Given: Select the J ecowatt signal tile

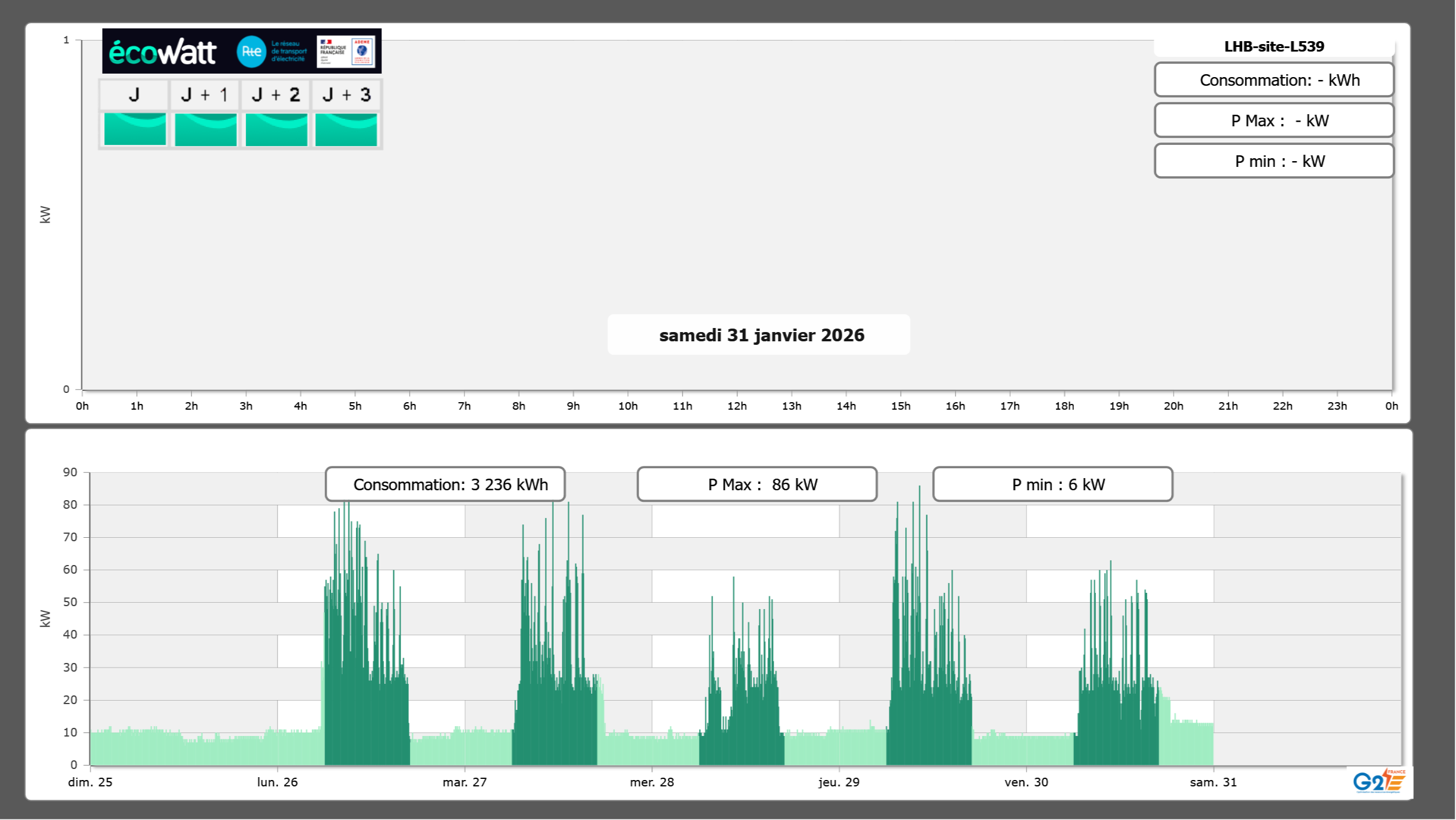Looking at the screenshot, I should (135, 129).
